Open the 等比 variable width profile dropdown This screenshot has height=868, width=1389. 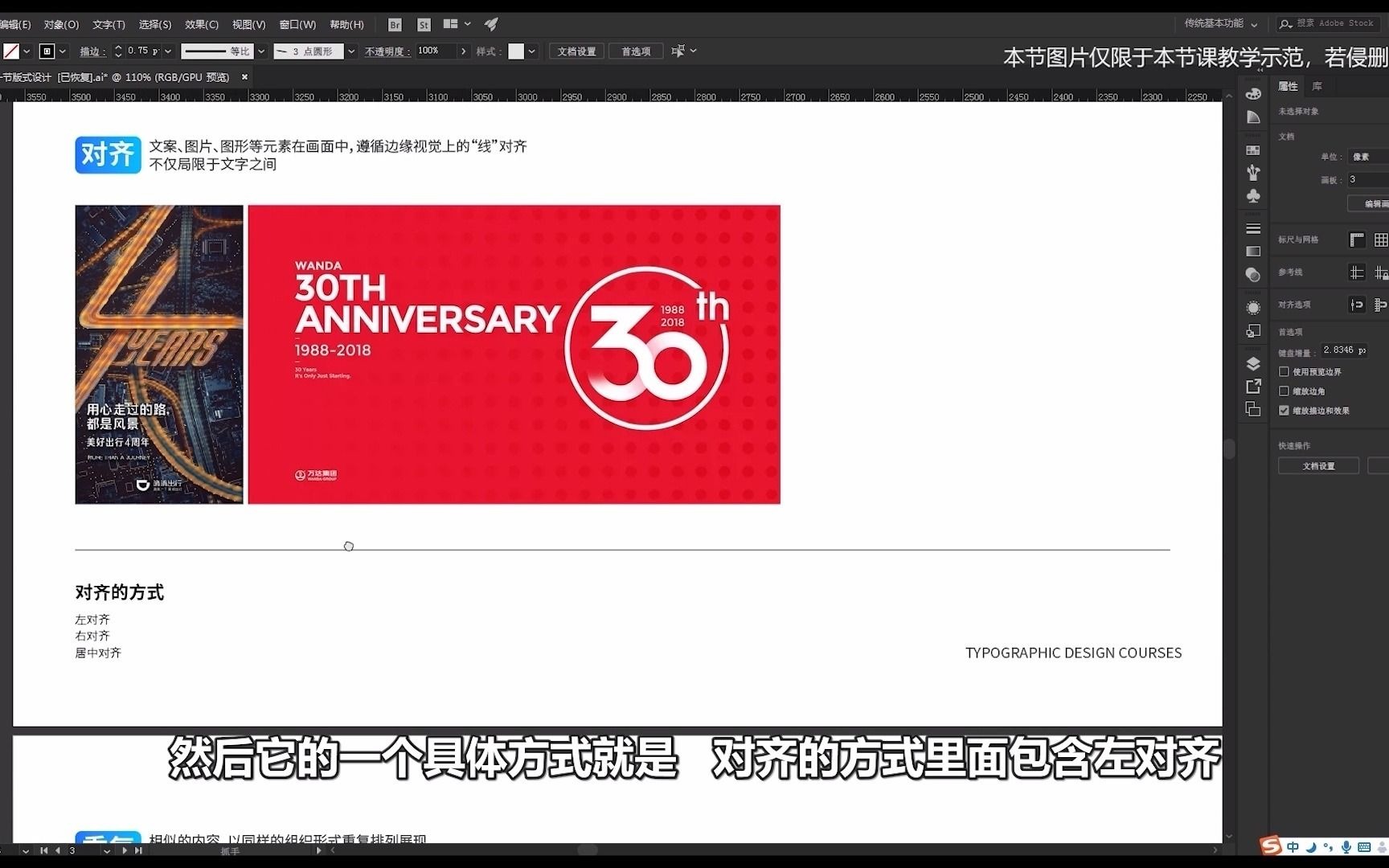[x=261, y=51]
